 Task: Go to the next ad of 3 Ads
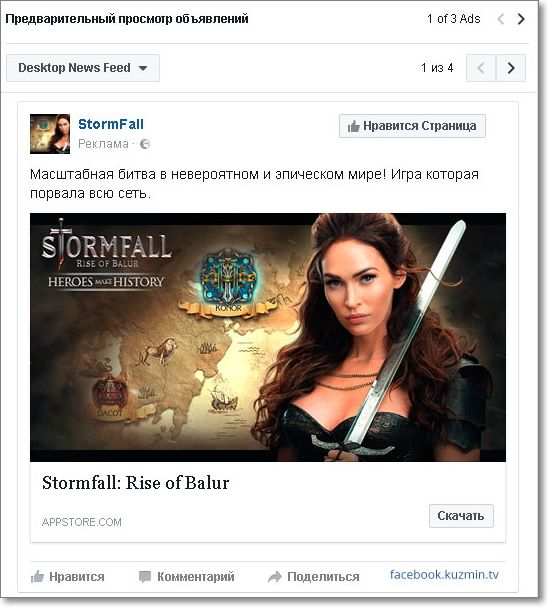point(521,19)
